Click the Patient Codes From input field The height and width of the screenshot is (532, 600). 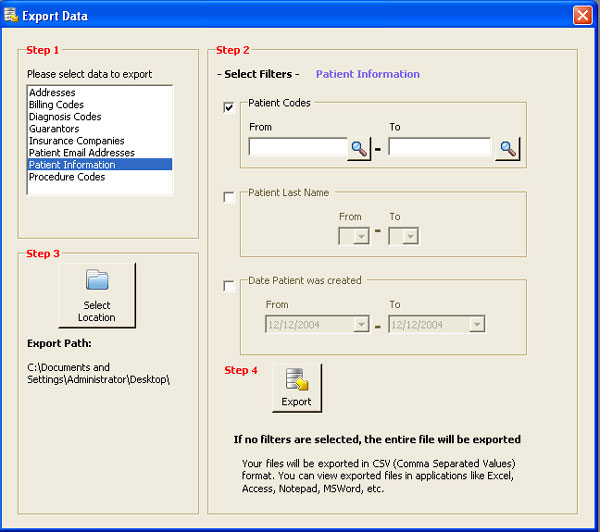click(x=297, y=148)
